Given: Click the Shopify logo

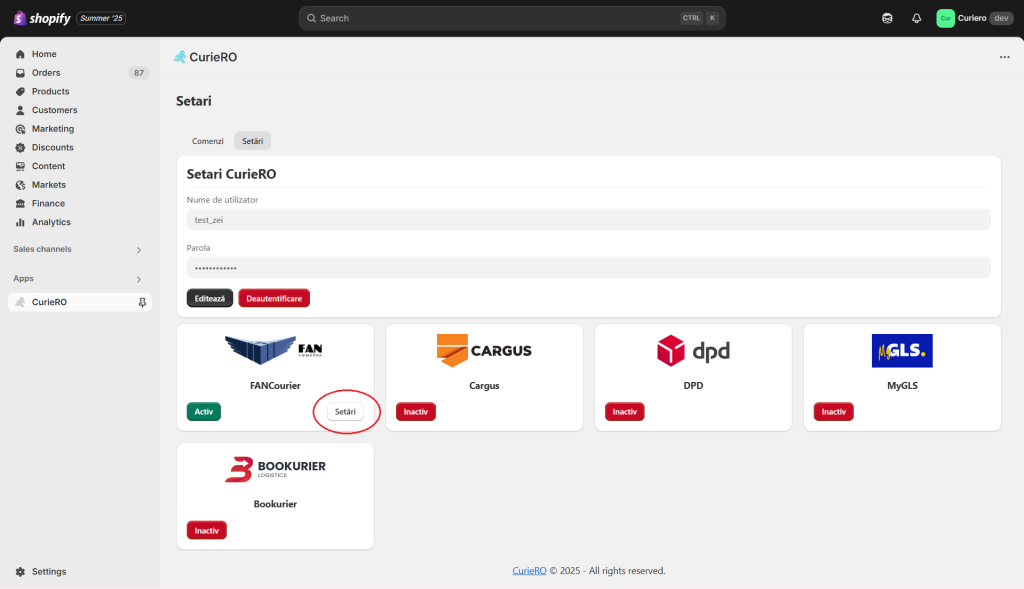Looking at the screenshot, I should click(42, 18).
